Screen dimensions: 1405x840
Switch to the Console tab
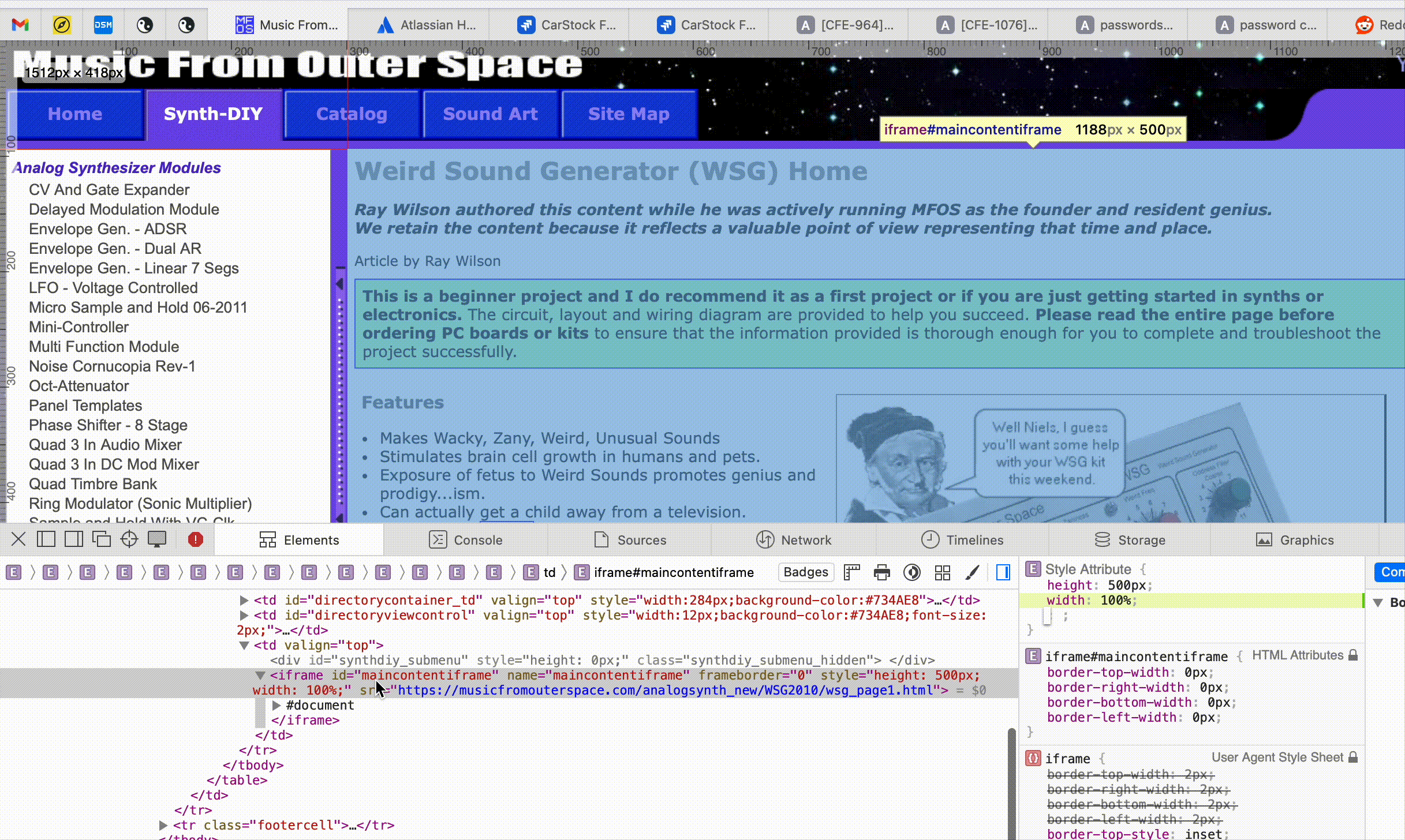(x=465, y=540)
